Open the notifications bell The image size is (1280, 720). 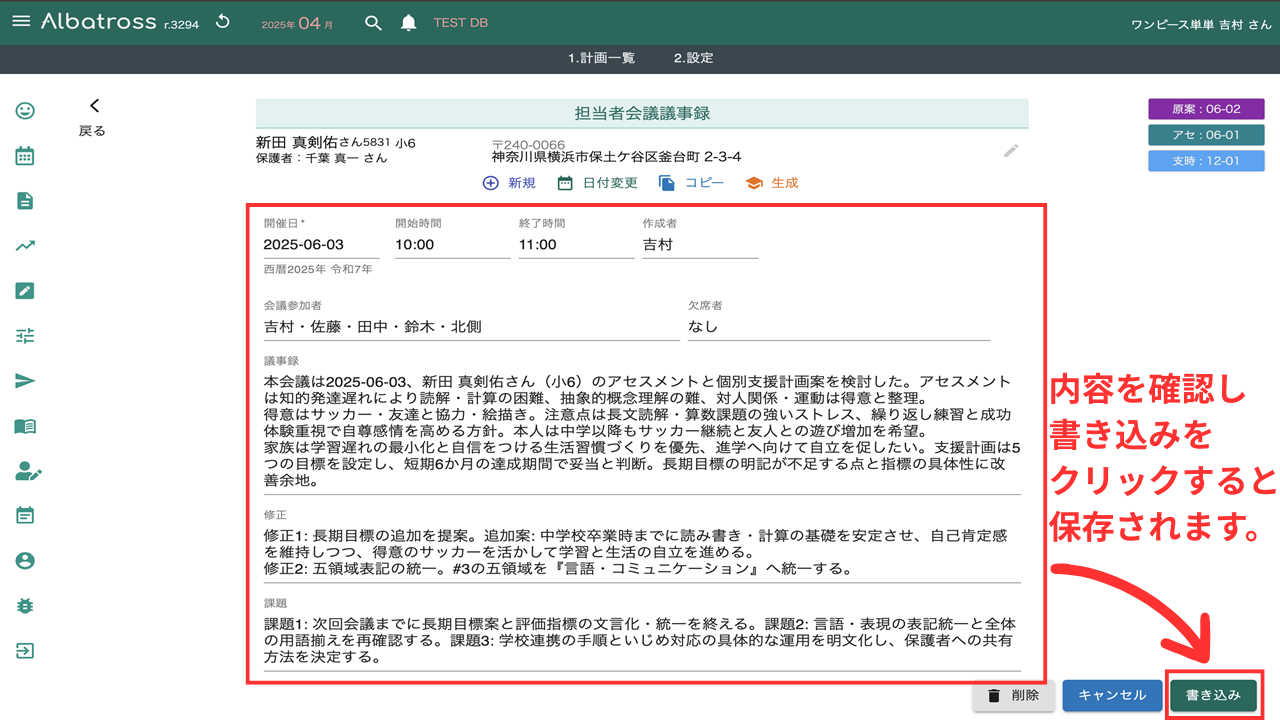[408, 23]
